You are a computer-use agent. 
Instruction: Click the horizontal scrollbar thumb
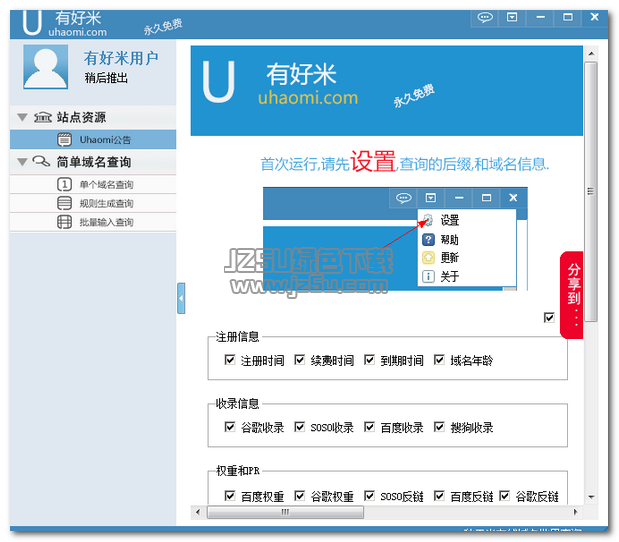(x=285, y=512)
